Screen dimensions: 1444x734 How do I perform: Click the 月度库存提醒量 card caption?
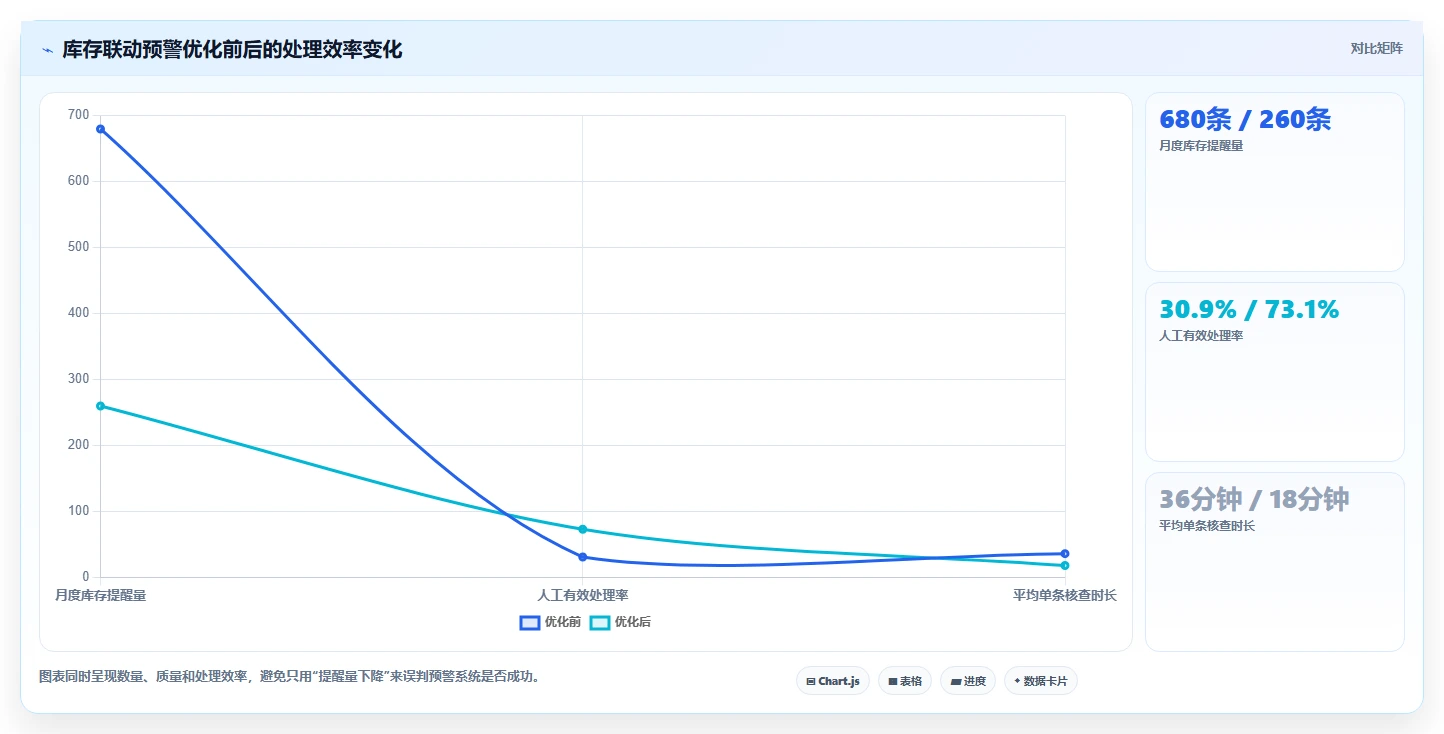point(1201,145)
